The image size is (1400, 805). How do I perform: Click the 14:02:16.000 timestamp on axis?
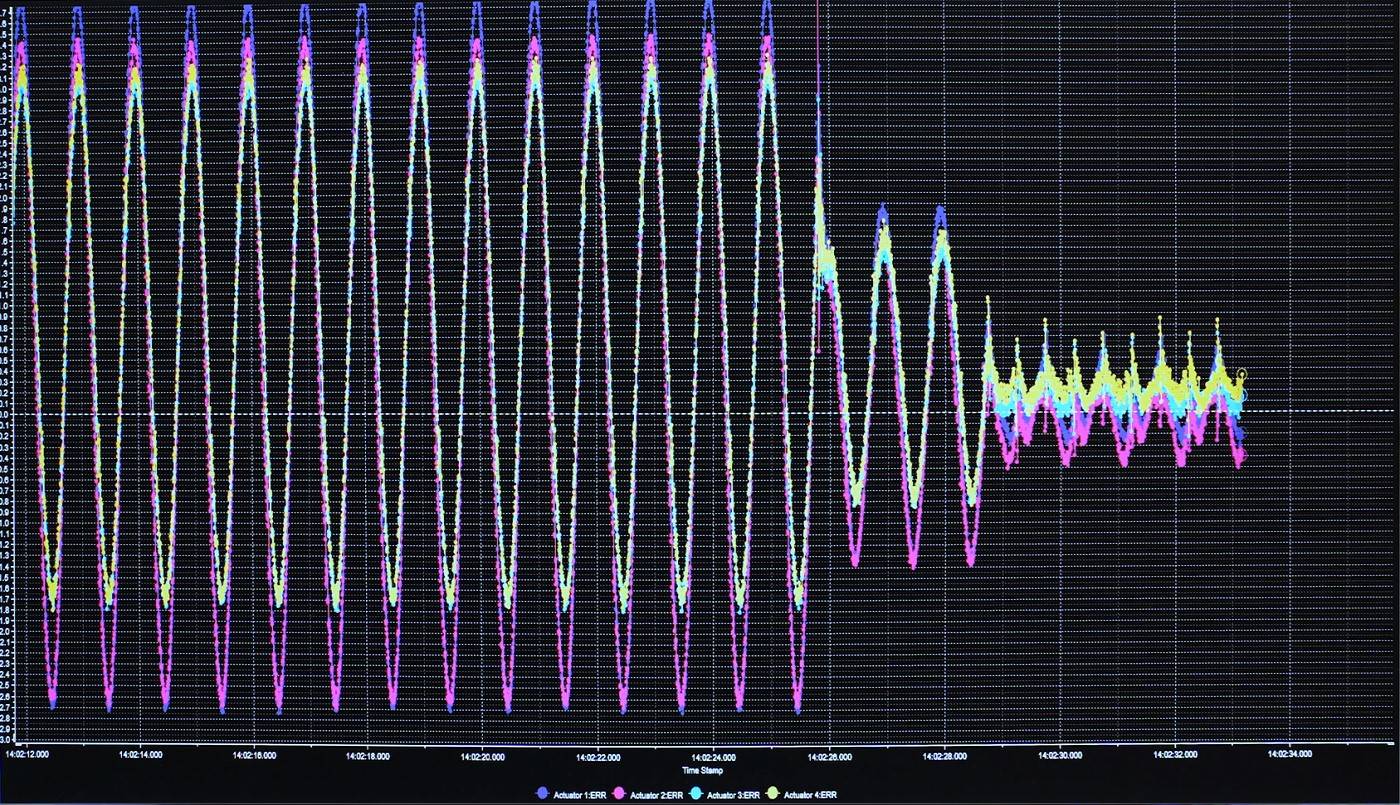[x=254, y=757]
